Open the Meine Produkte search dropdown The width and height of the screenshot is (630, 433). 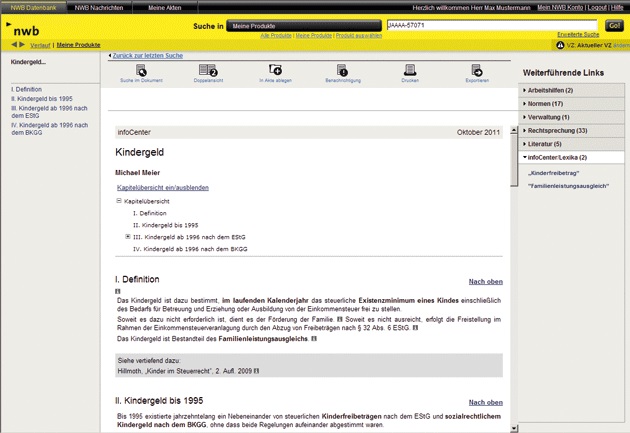302,25
